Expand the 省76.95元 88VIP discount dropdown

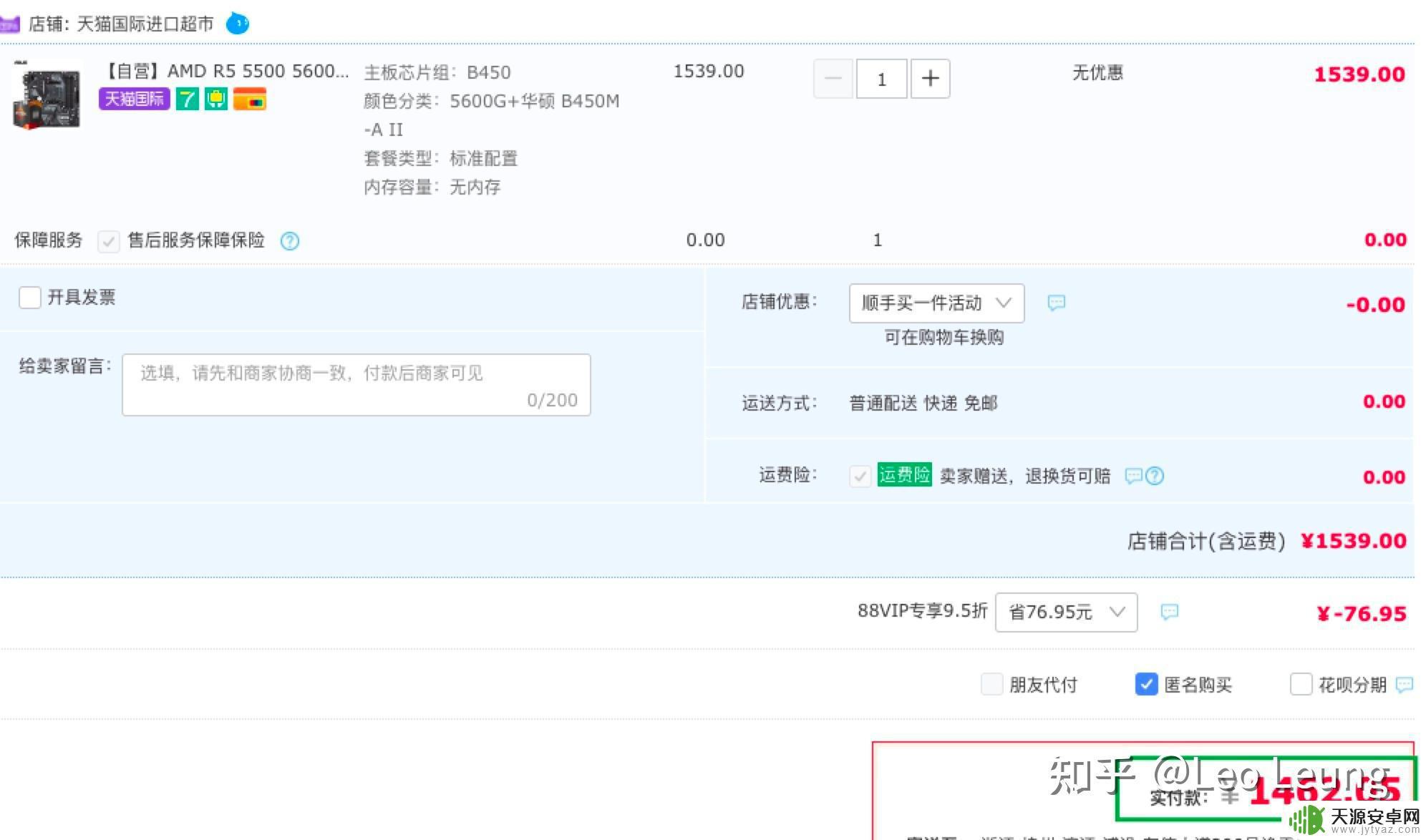[1066, 612]
